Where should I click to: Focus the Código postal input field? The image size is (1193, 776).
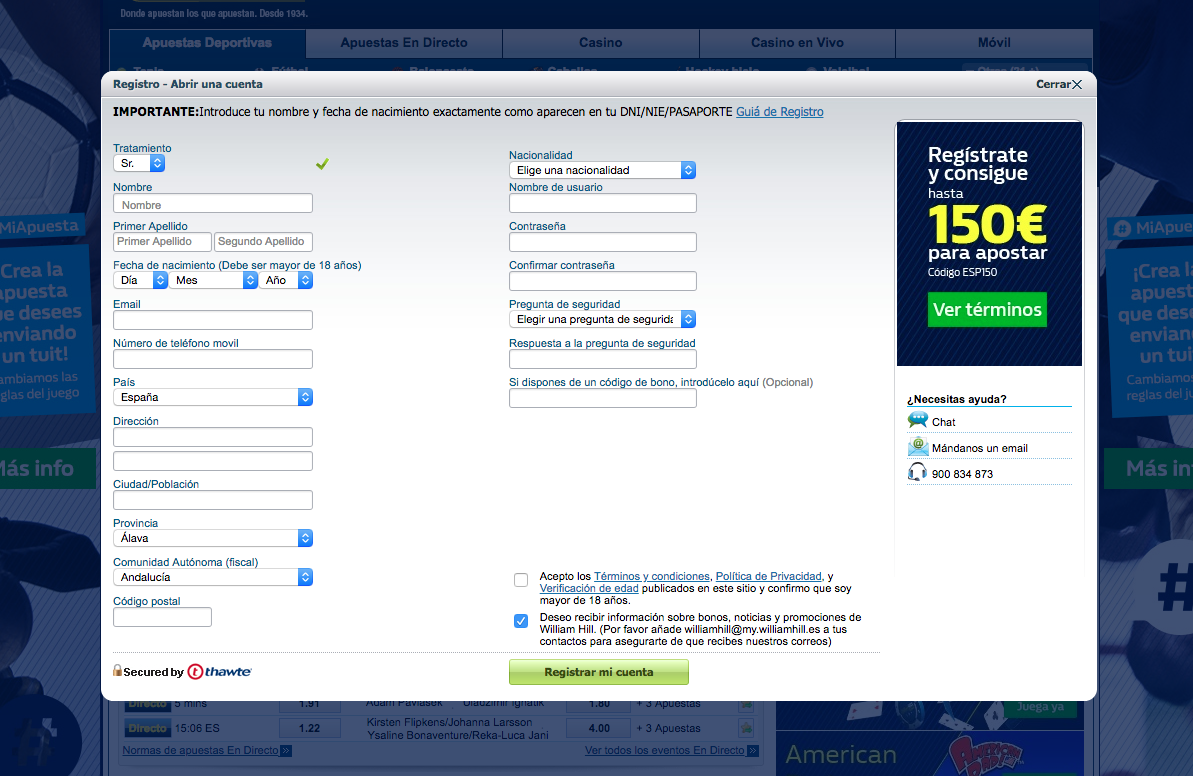pyautogui.click(x=162, y=617)
